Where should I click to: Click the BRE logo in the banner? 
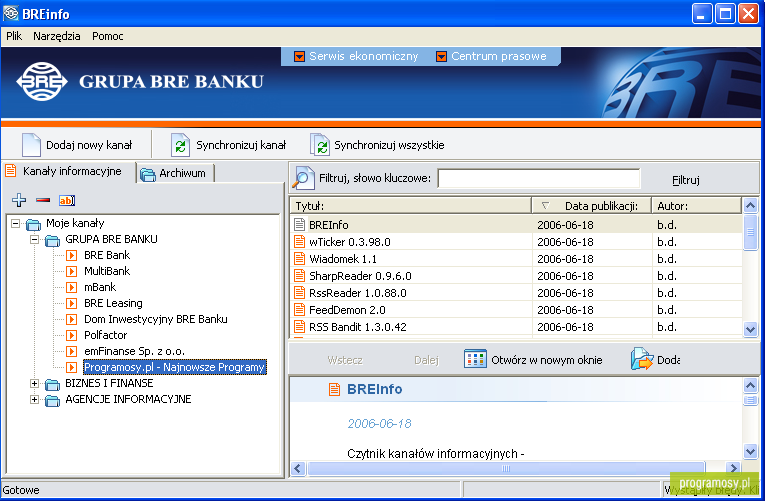point(42,81)
